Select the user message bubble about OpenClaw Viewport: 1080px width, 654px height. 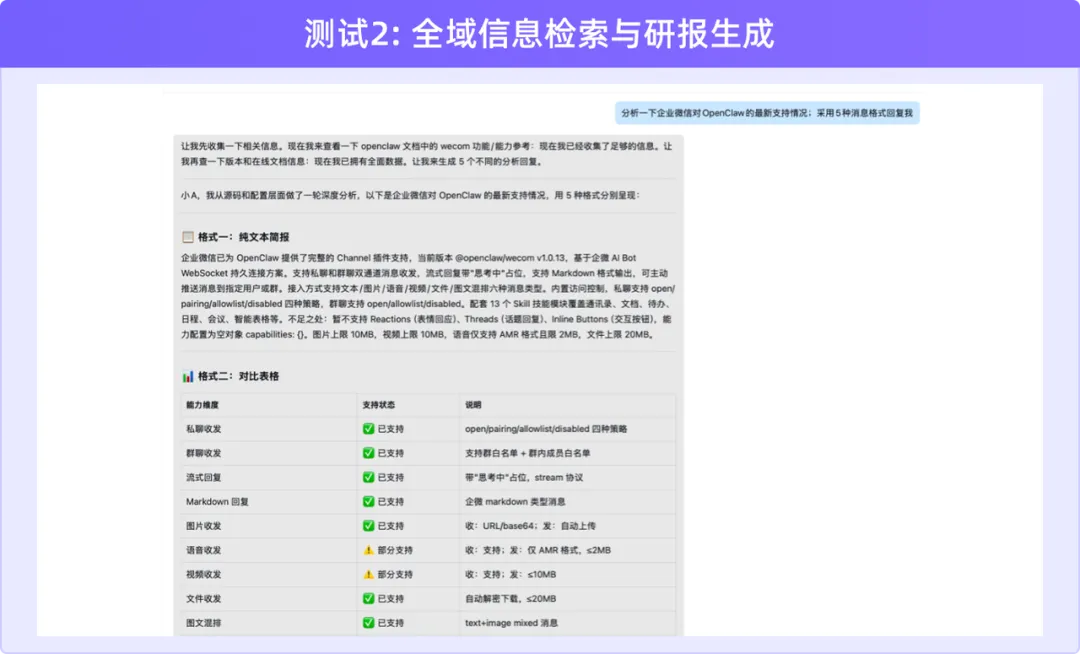(x=767, y=113)
